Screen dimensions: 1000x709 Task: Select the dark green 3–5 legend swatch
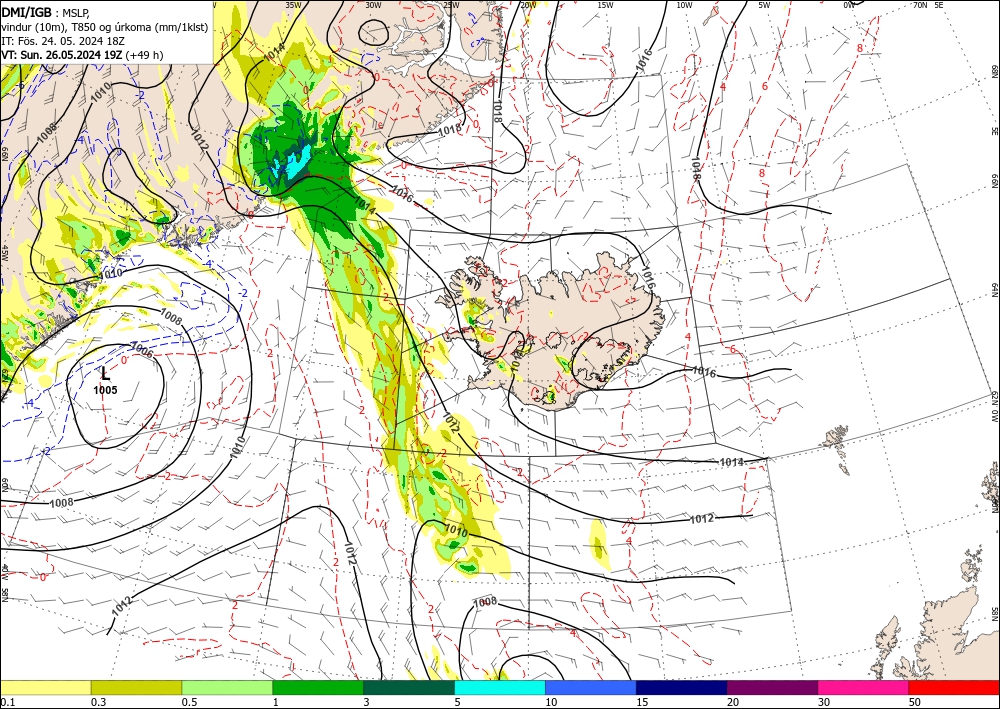click(x=409, y=687)
